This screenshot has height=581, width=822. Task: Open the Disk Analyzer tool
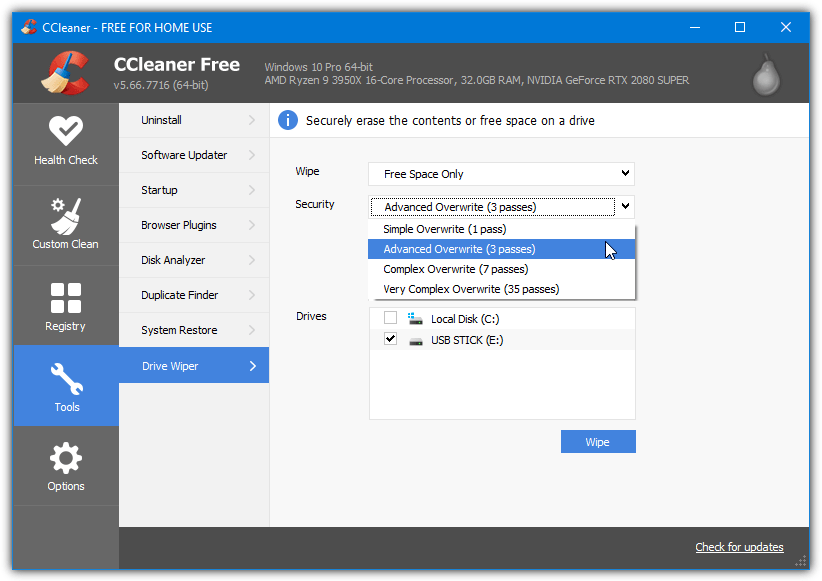[194, 260]
